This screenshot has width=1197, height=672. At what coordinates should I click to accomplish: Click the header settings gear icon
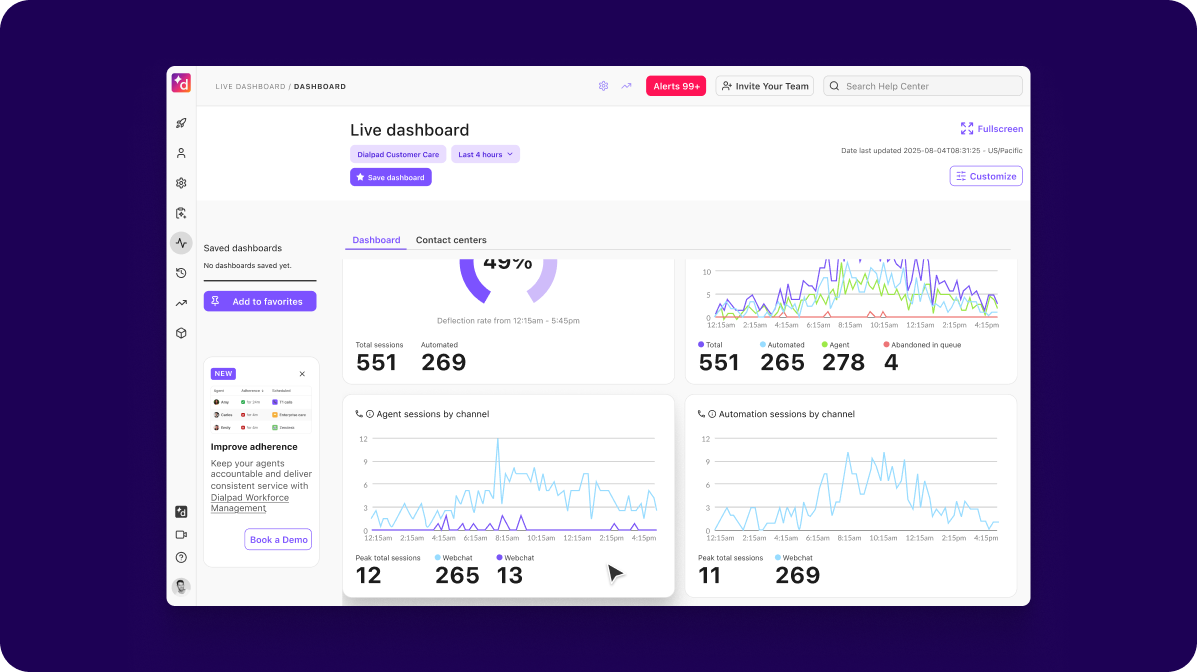(603, 86)
